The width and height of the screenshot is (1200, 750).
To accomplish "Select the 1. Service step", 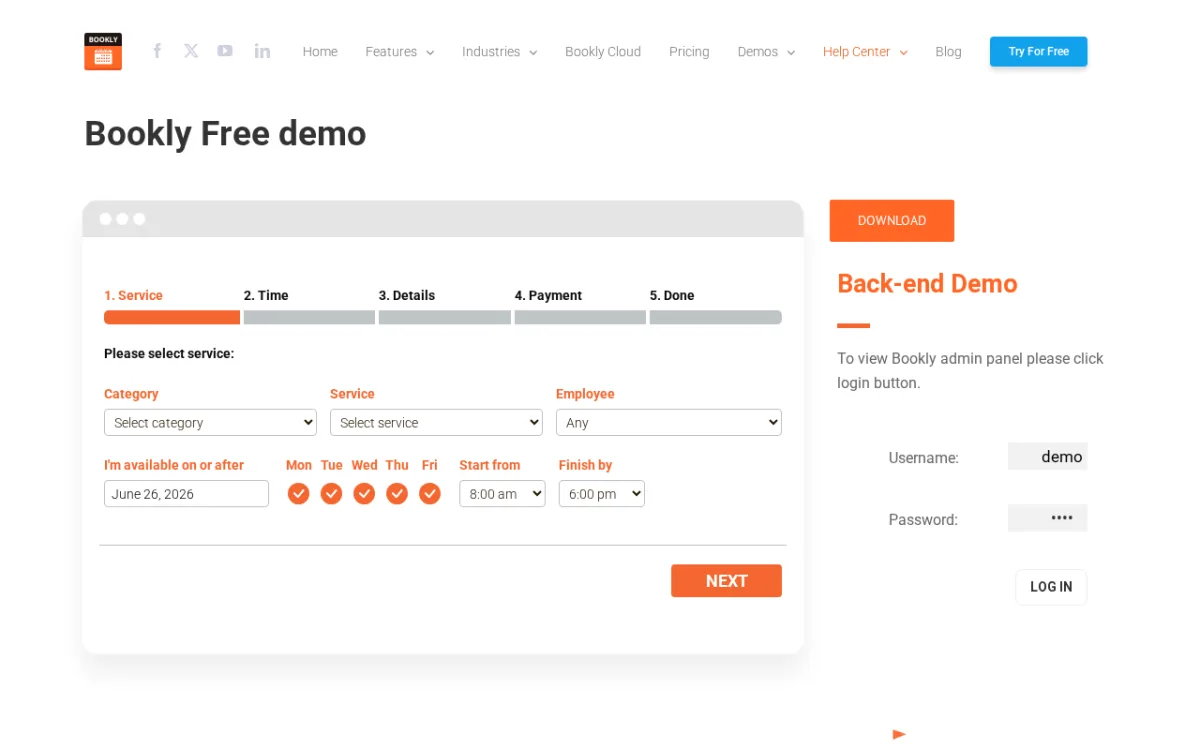I will pyautogui.click(x=172, y=306).
